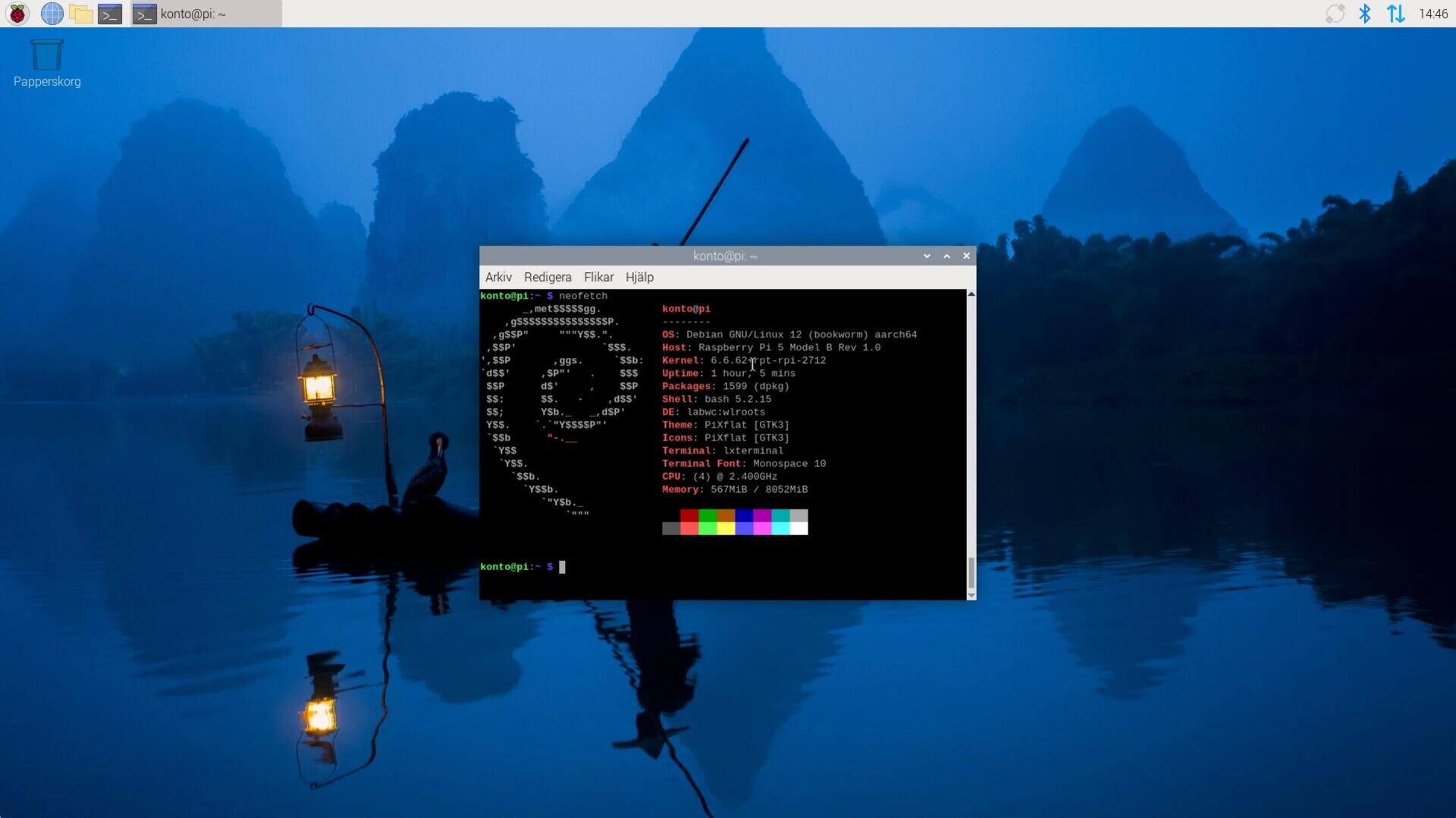Open the Hjälp menu

click(x=639, y=277)
